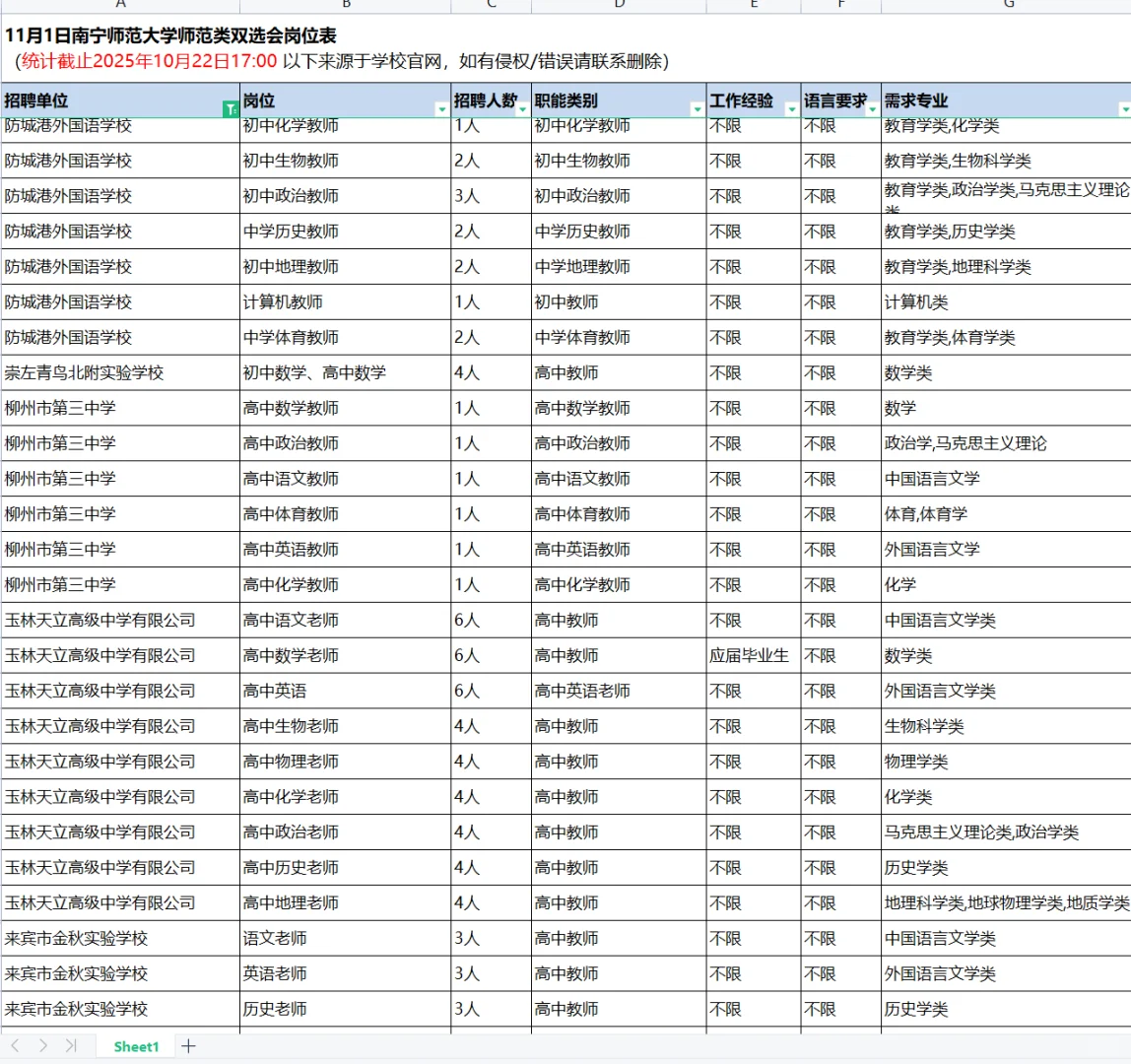Select the 计算机类 cell
Viewport: 1131px width, 1064px height.
click(x=1006, y=302)
